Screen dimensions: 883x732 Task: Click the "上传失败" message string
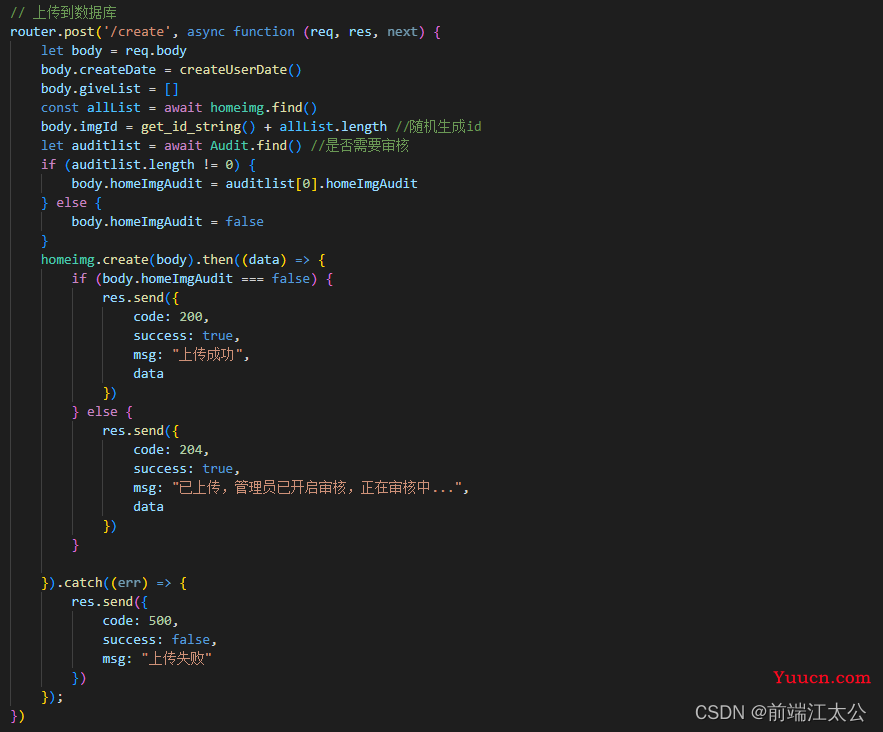pyautogui.click(x=176, y=658)
